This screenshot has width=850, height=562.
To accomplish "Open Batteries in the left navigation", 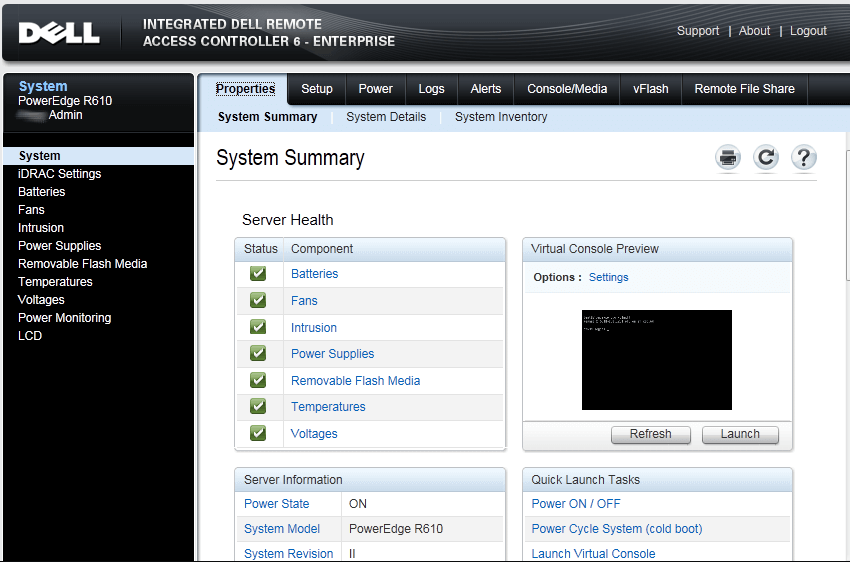I will coord(41,192).
